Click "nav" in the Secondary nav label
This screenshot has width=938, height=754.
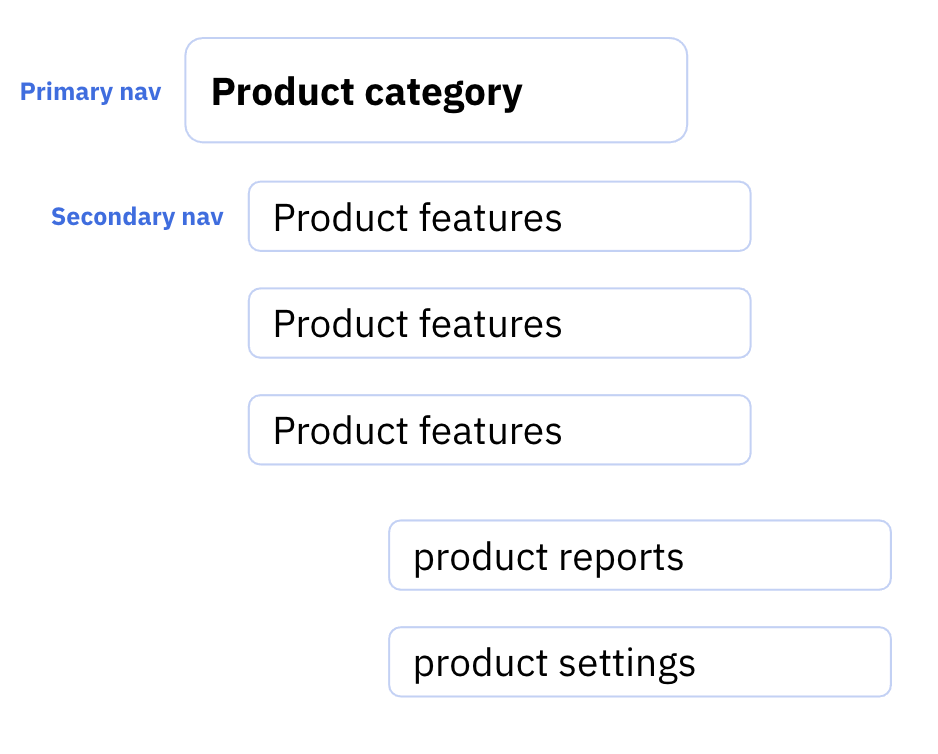[x=203, y=217]
